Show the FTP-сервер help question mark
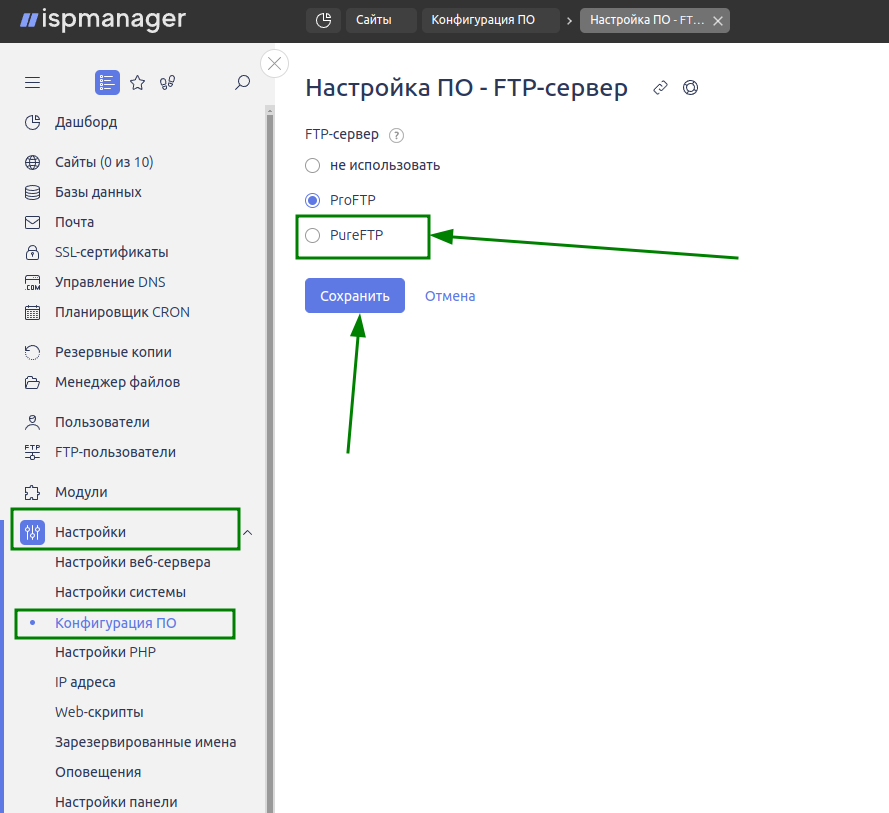889x813 pixels. click(x=396, y=136)
